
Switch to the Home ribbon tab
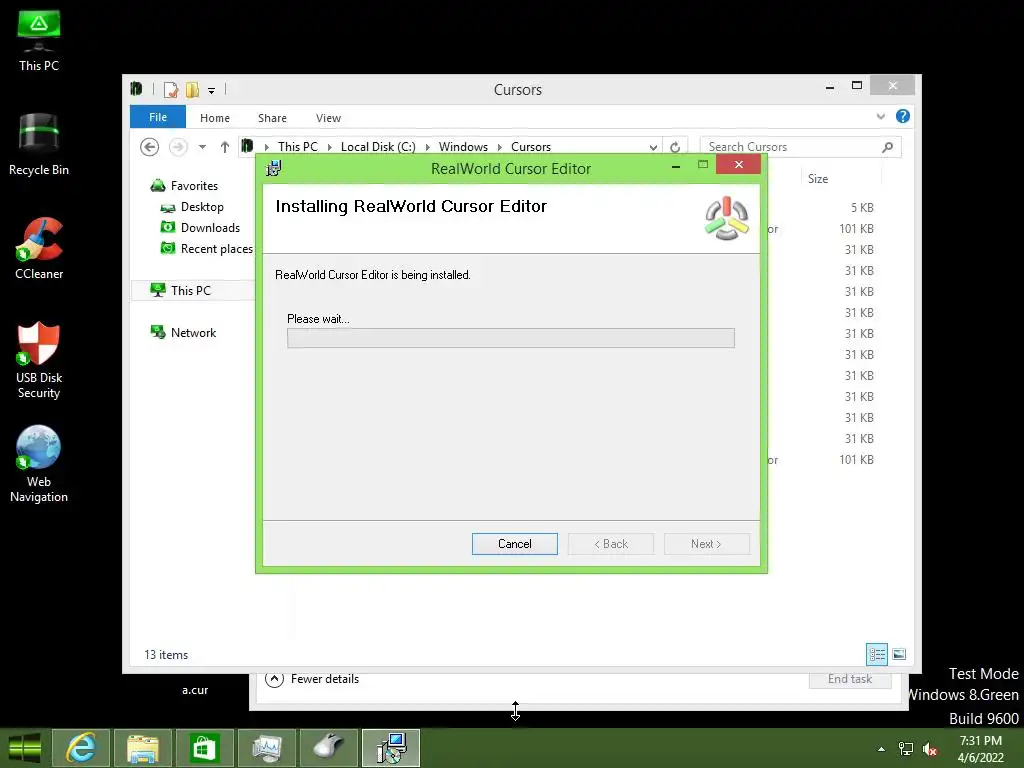[215, 118]
